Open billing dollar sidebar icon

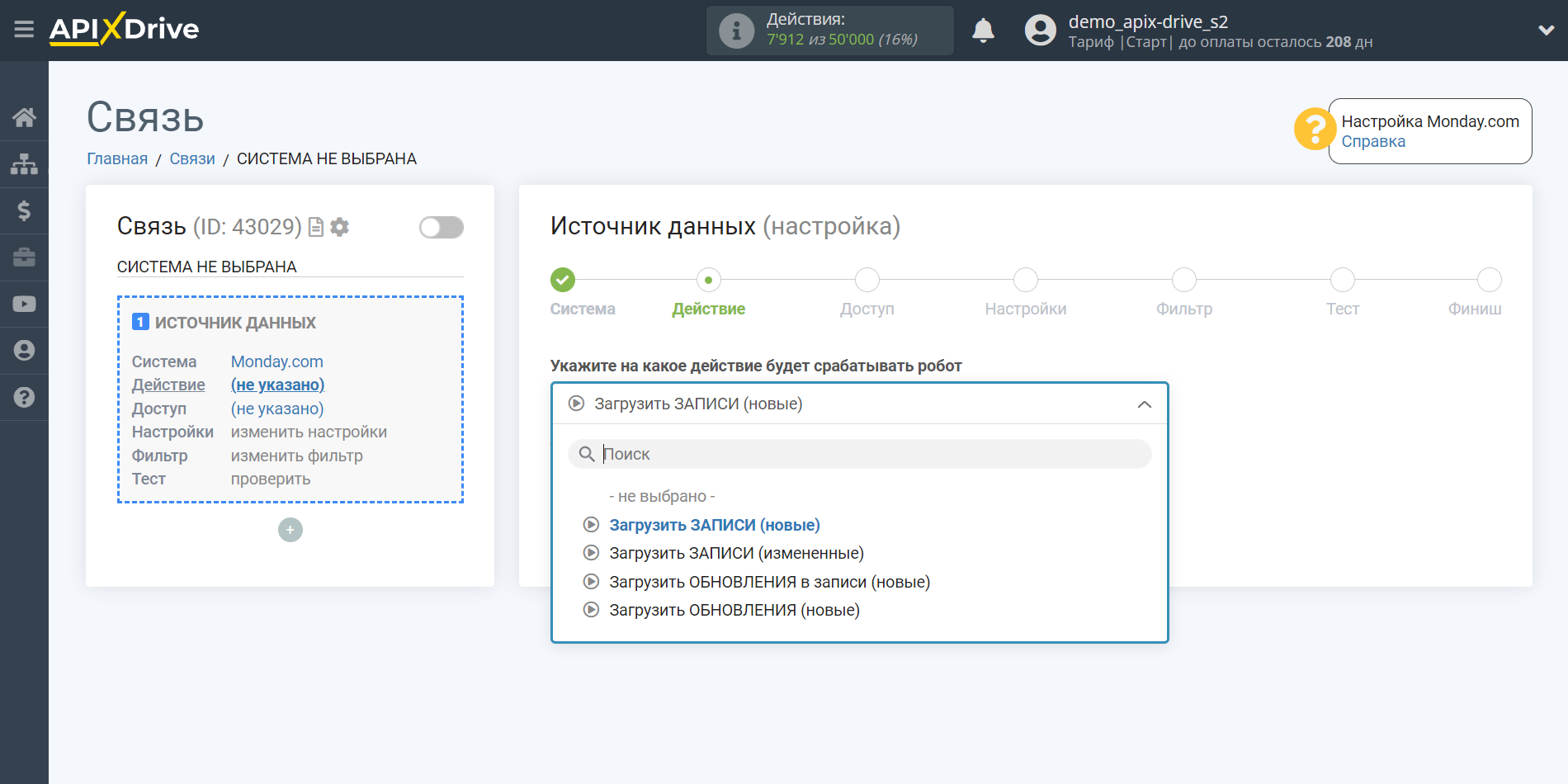click(24, 210)
